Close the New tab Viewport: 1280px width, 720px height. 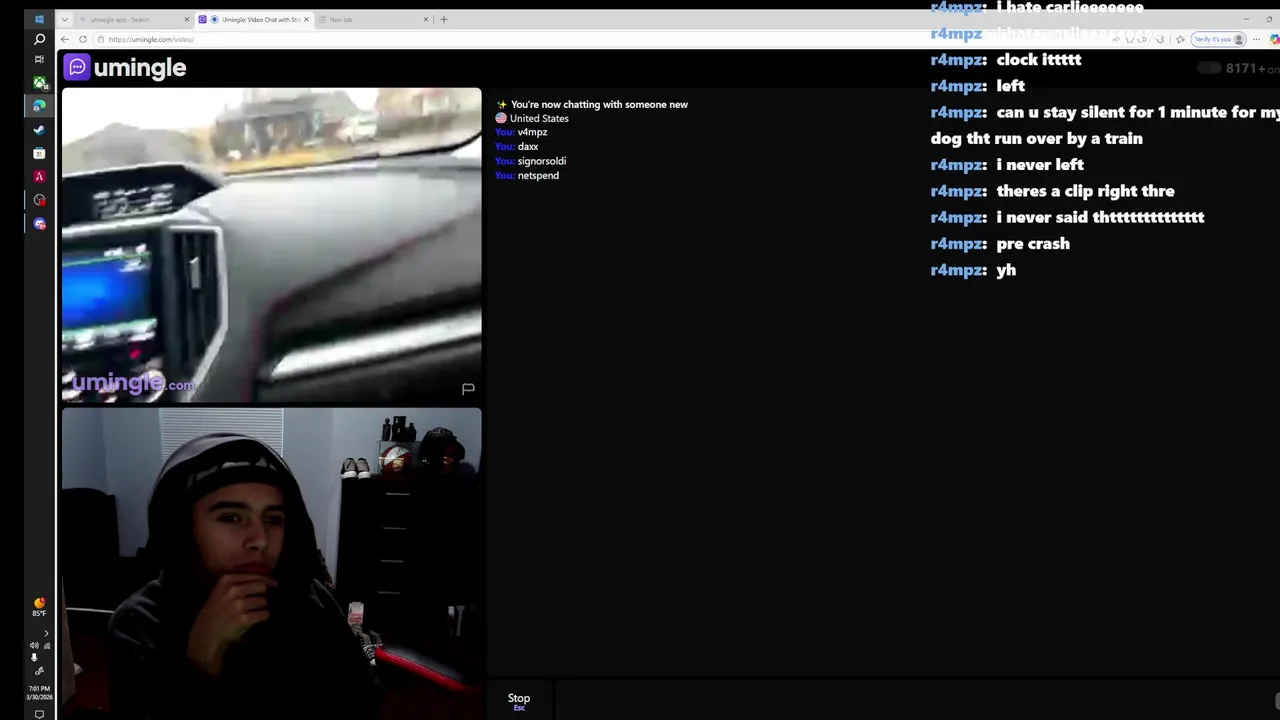click(x=426, y=19)
